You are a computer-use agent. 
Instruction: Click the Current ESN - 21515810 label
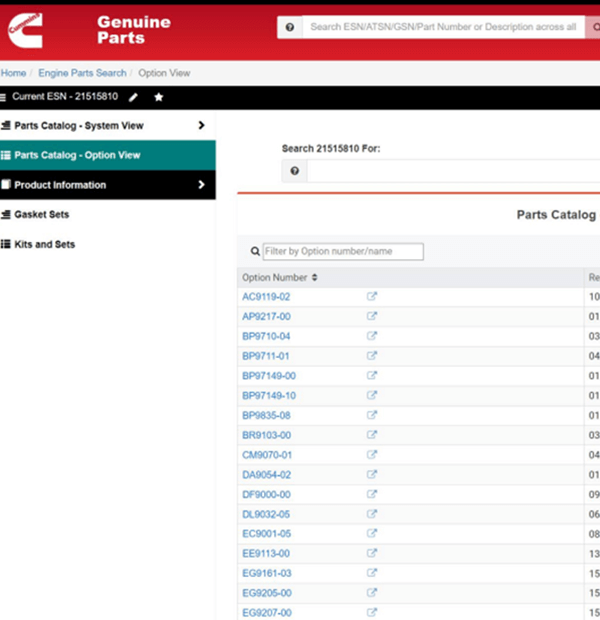pyautogui.click(x=65, y=97)
